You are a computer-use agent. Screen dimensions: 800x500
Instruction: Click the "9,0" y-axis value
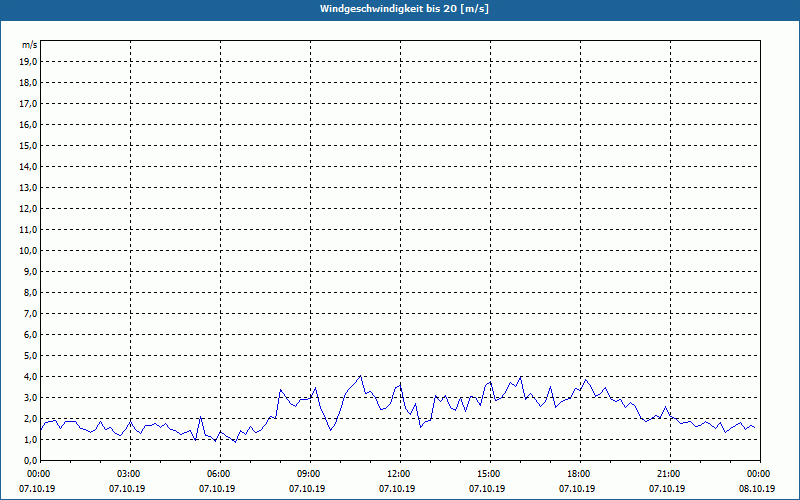point(31,271)
